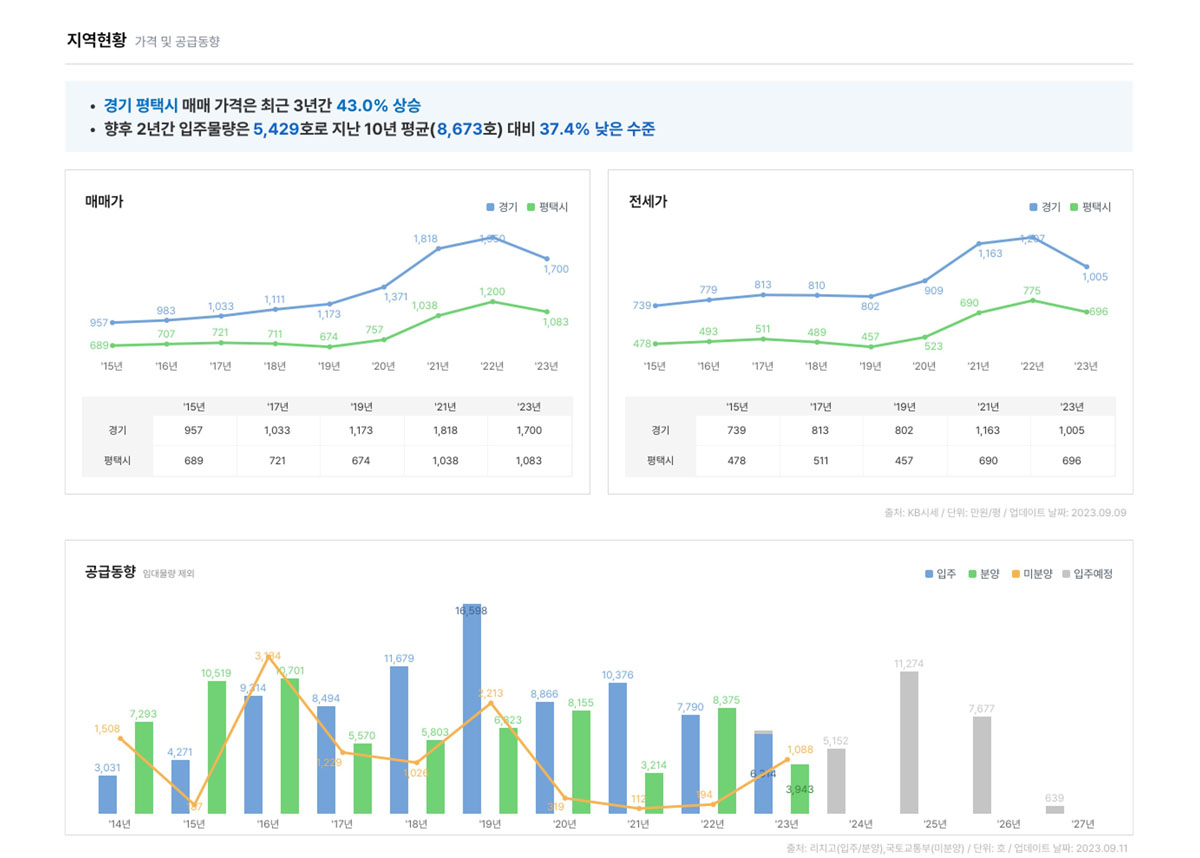Click the 1,508 미분양 data label for '14년
This screenshot has height=858, width=1200.
point(105,729)
